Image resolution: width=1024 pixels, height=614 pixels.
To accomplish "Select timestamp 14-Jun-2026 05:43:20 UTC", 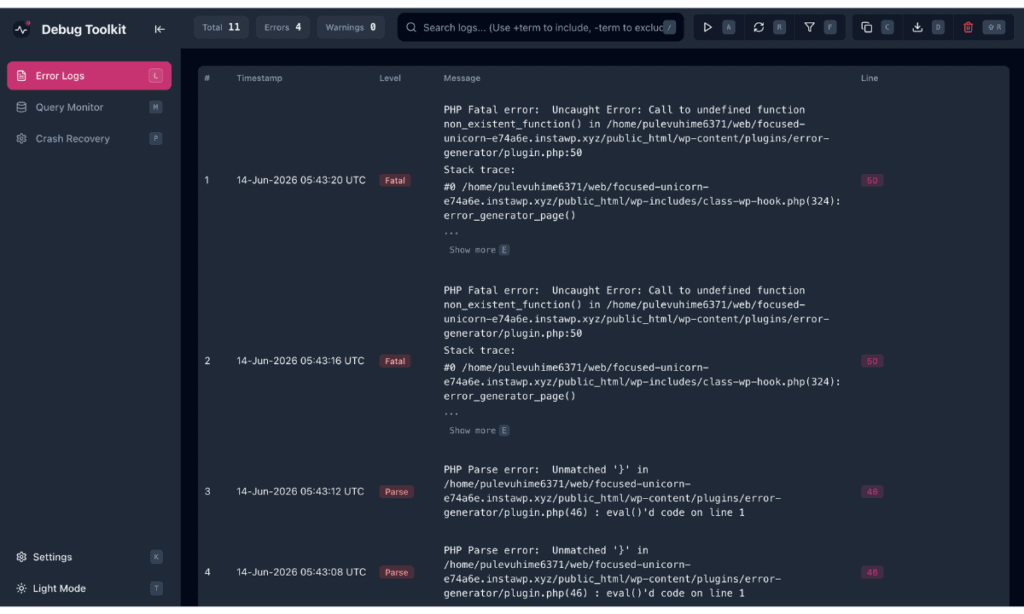I will [301, 180].
